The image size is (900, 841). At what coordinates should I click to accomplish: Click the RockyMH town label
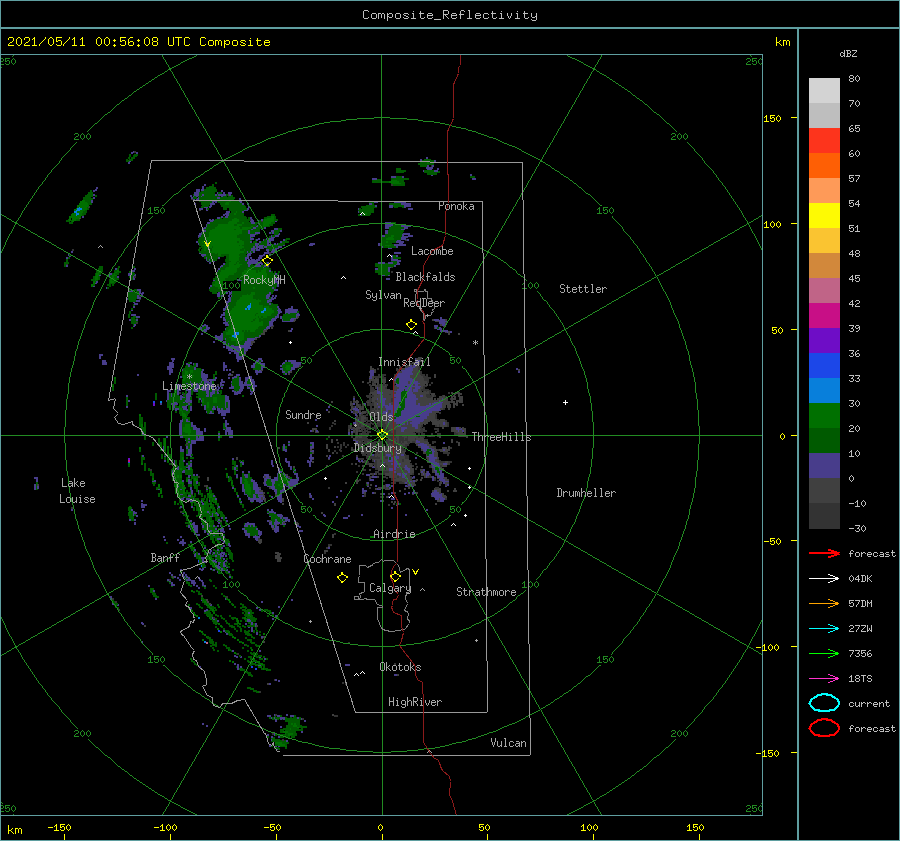pyautogui.click(x=264, y=280)
